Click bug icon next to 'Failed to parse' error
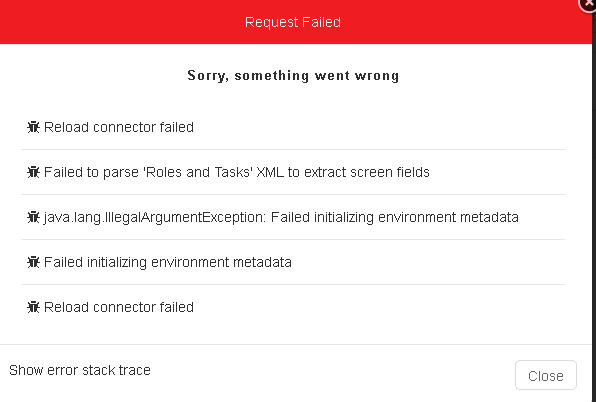 (x=33, y=172)
